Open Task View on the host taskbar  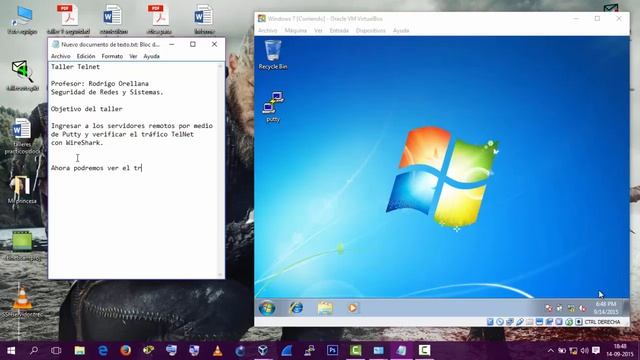[x=56, y=351]
